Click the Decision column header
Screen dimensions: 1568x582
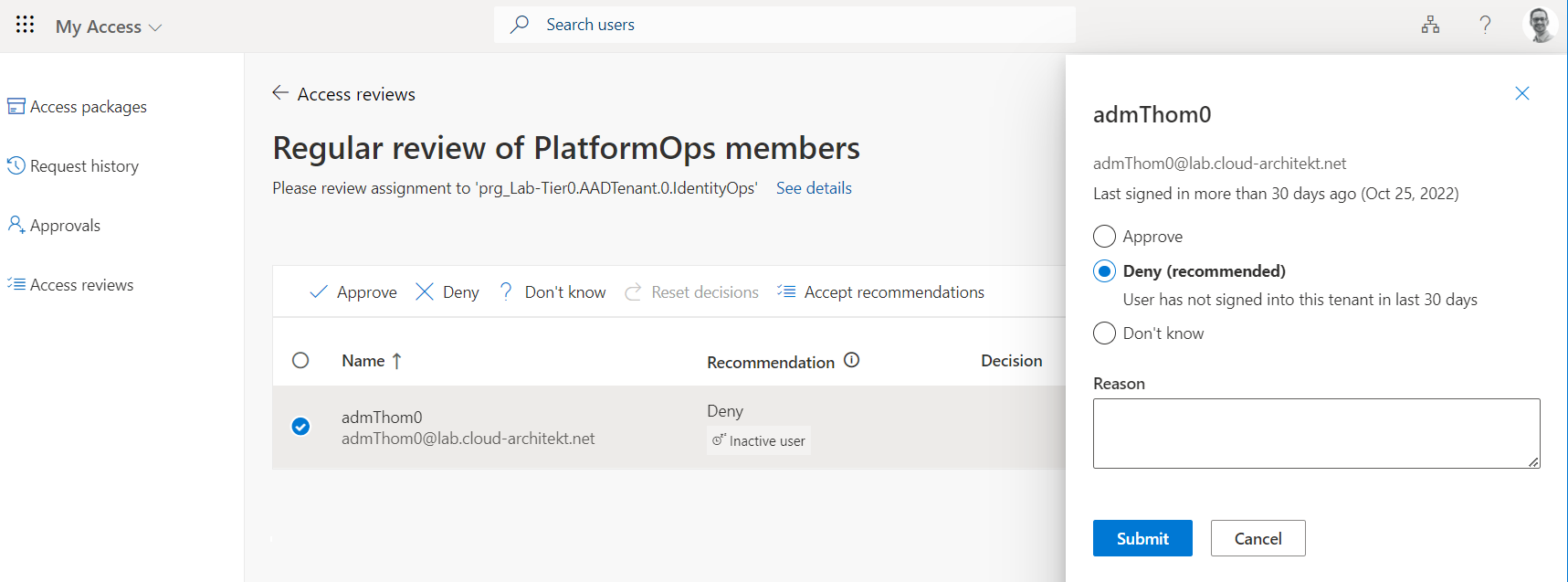click(x=1012, y=361)
